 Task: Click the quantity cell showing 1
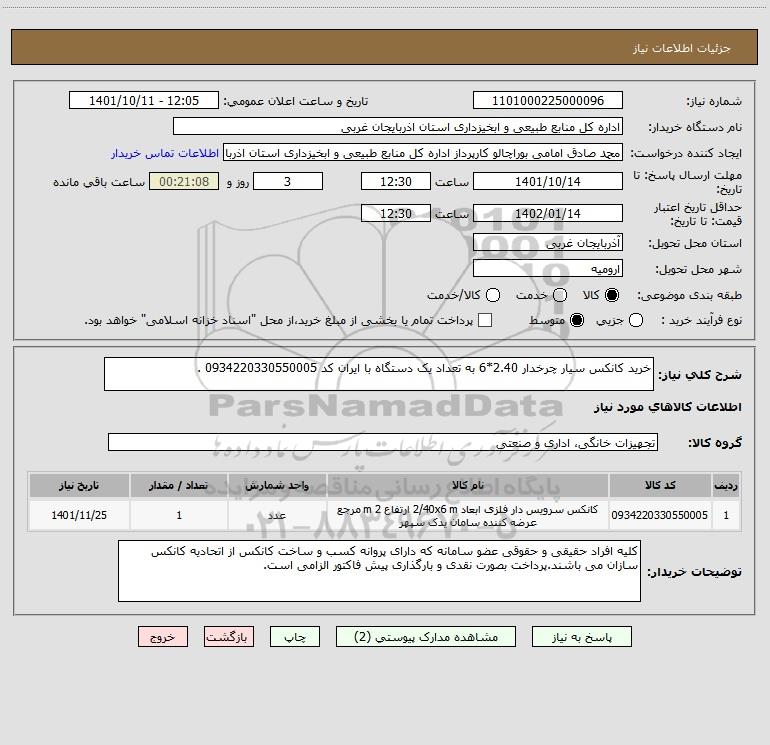(179, 515)
